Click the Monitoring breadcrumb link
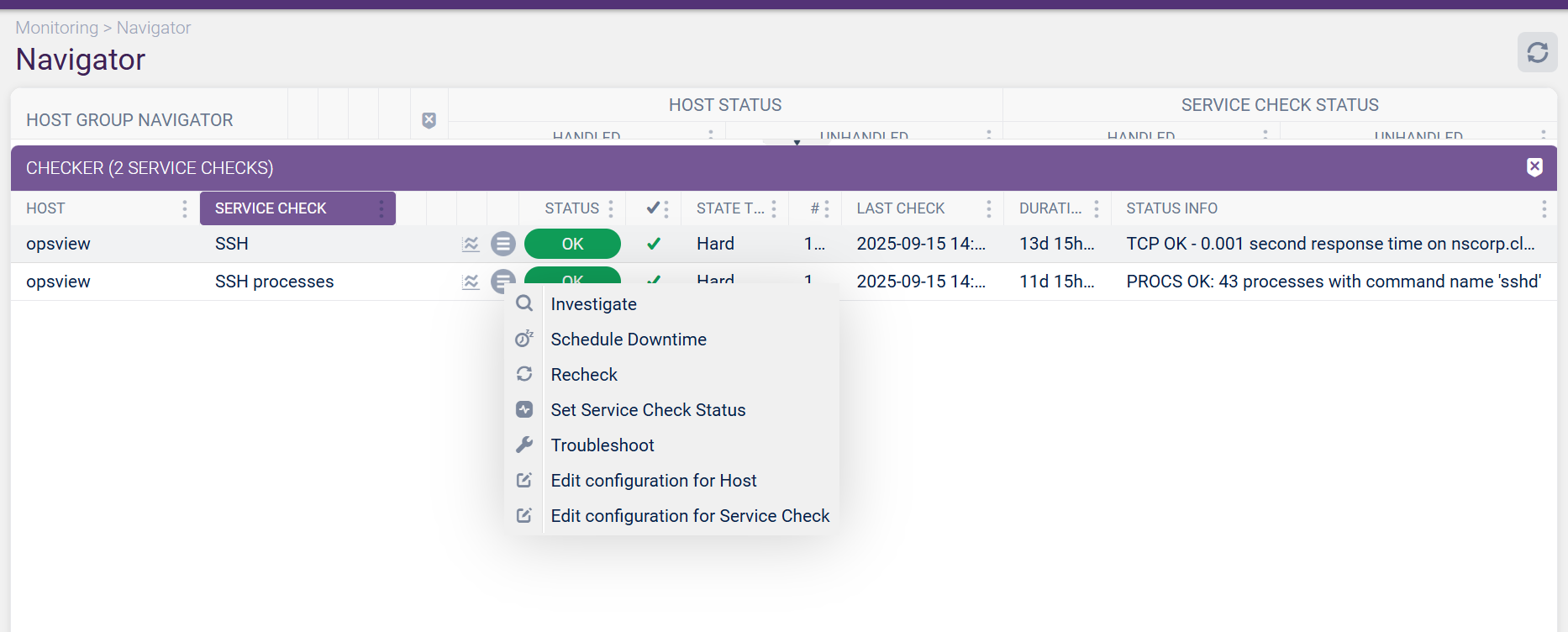The width and height of the screenshot is (1568, 632). [x=56, y=28]
